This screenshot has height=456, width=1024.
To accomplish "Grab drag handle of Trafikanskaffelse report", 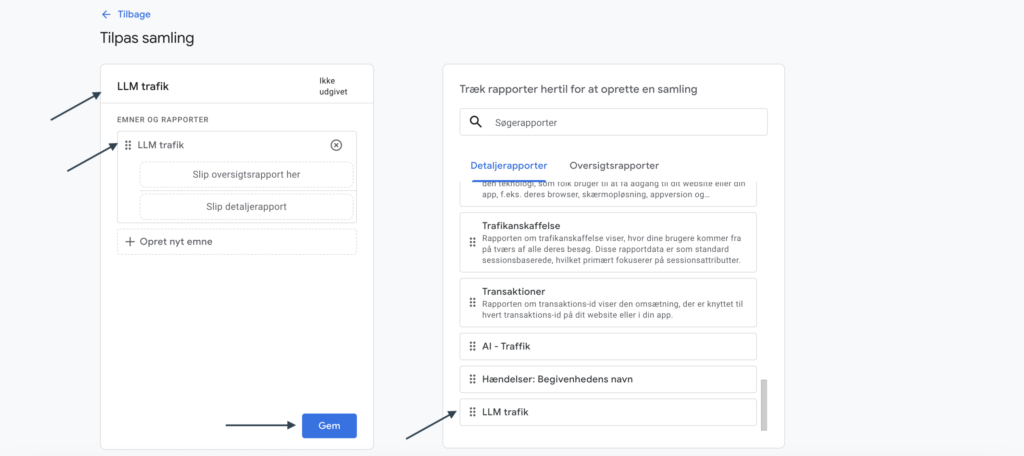I will click(472, 242).
